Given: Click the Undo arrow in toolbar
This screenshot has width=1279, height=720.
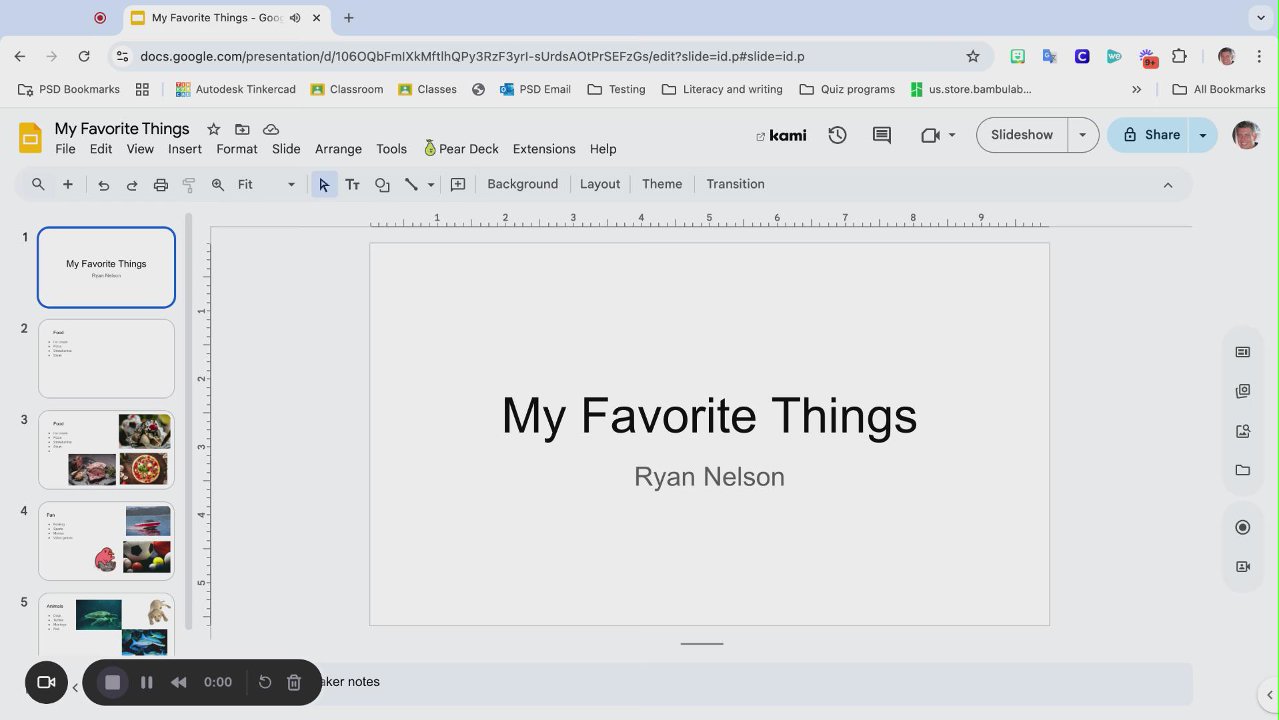Looking at the screenshot, I should coord(103,184).
